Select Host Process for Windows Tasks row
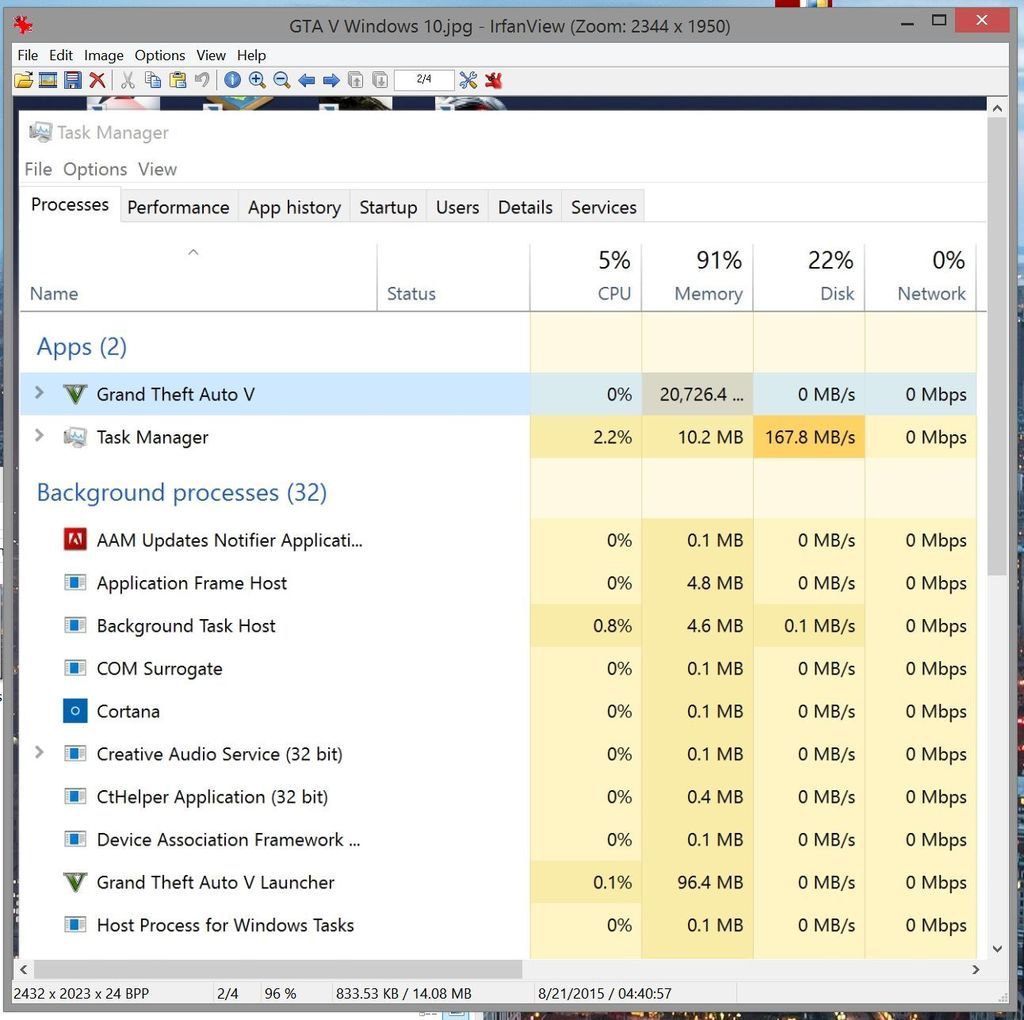The height and width of the screenshot is (1020, 1024). click(499, 925)
